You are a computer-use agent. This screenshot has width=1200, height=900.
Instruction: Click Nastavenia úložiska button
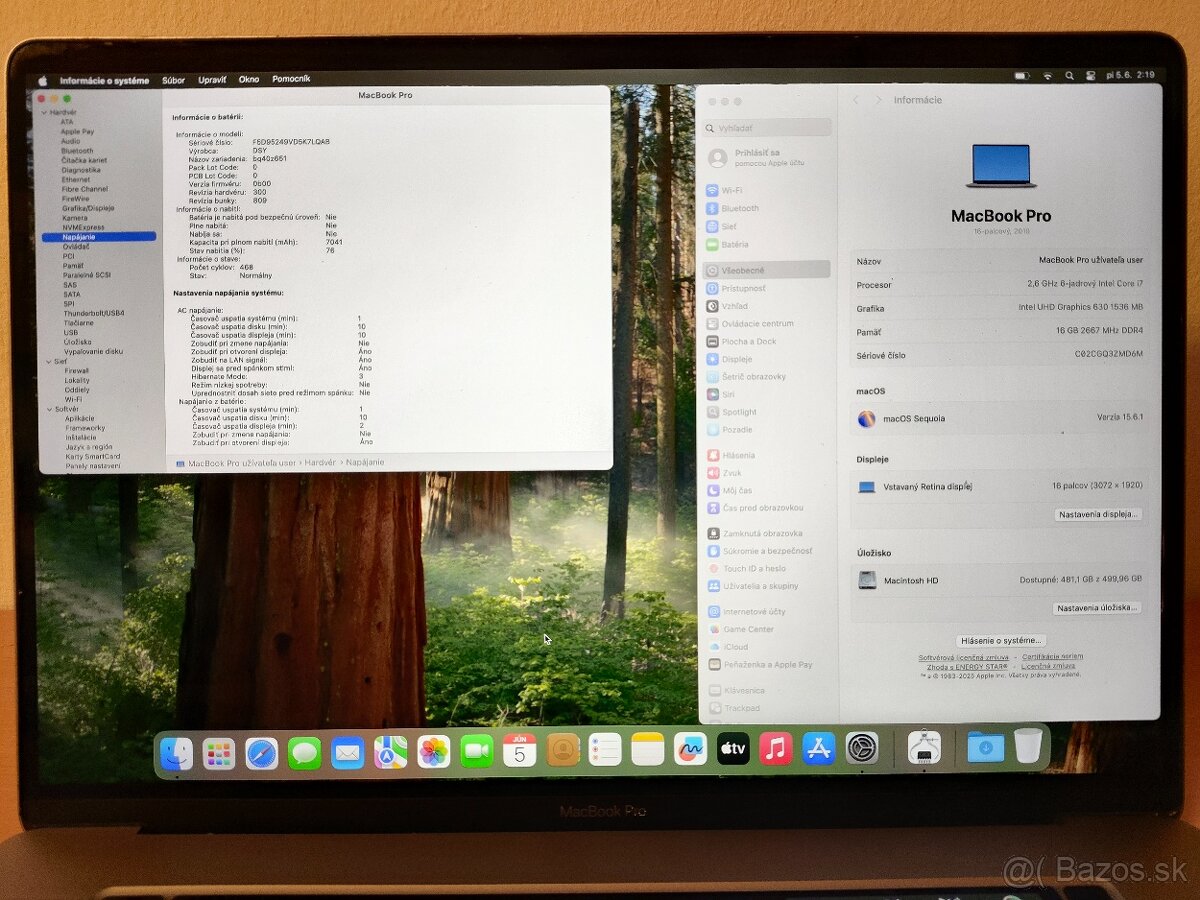tap(1096, 607)
